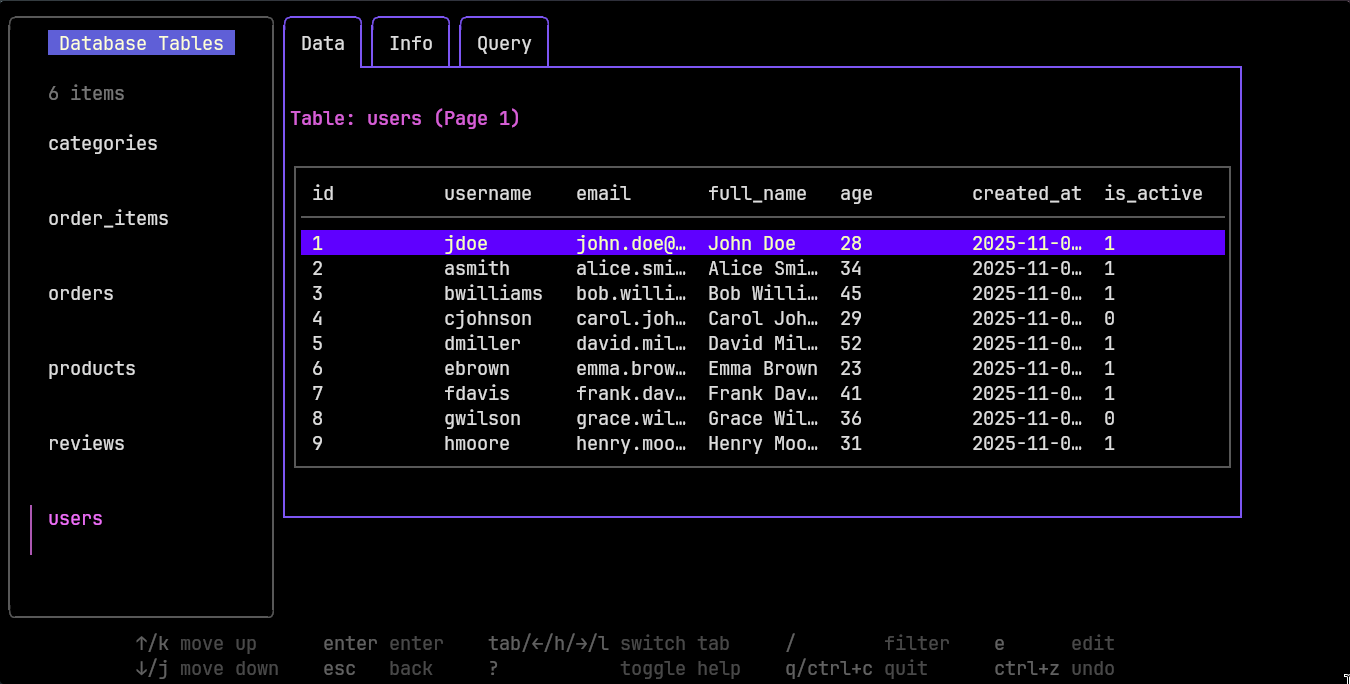Click the age column header
1350x684 pixels.
[x=856, y=193]
